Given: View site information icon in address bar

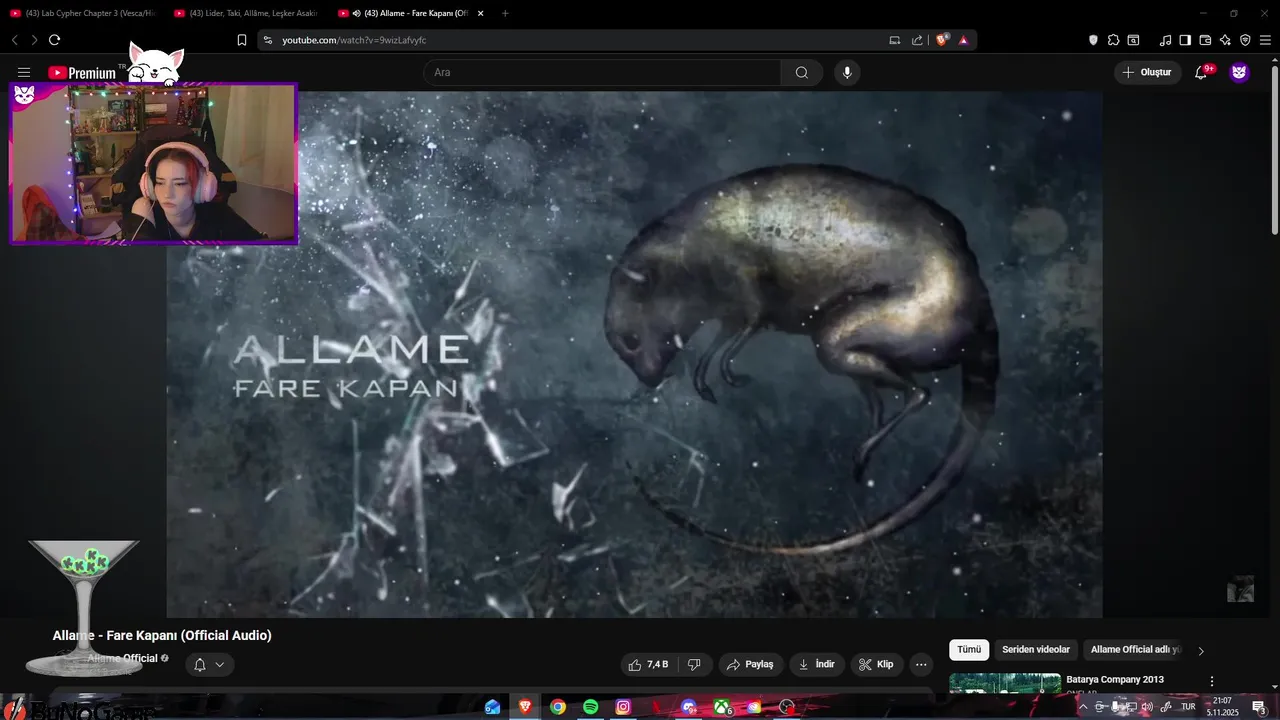Looking at the screenshot, I should [x=267, y=40].
